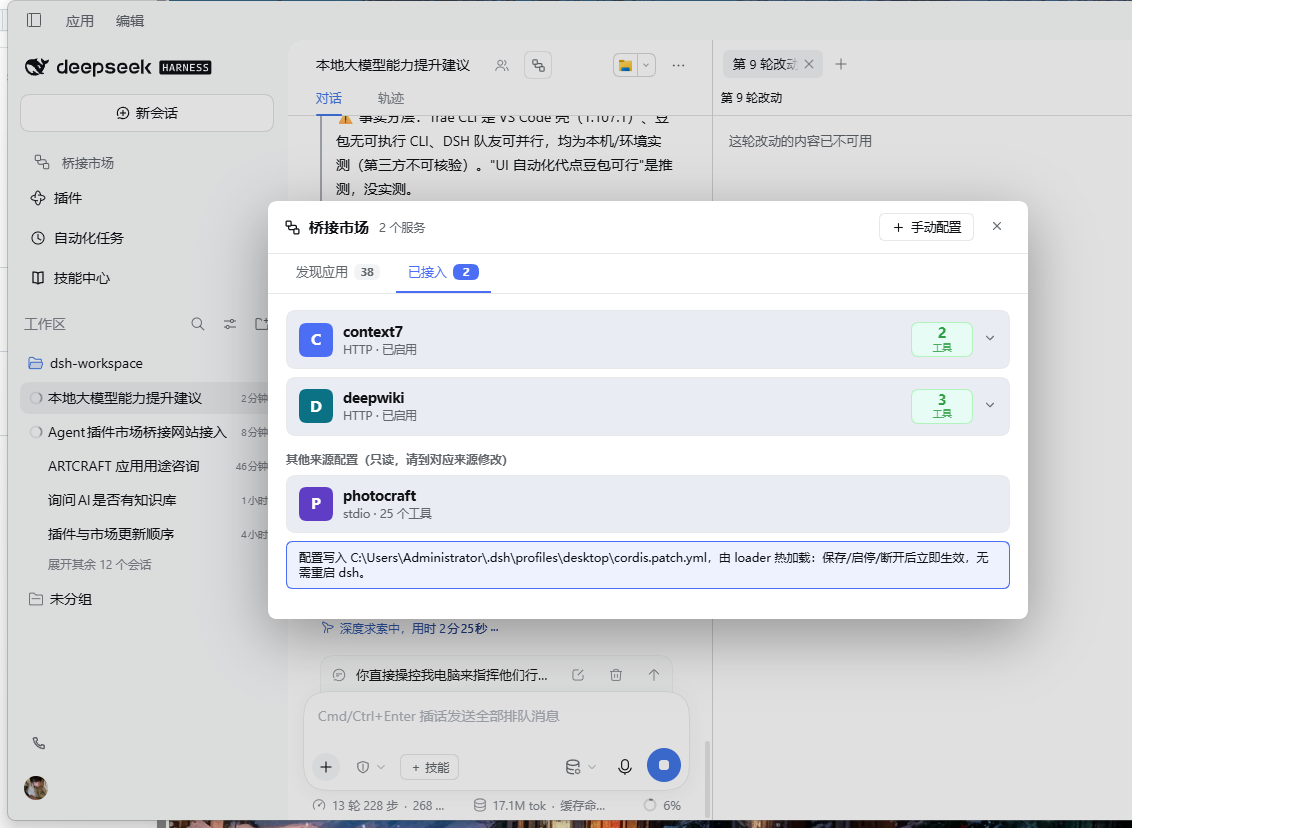
Task: Click the deepwiki service icon
Action: pos(316,406)
